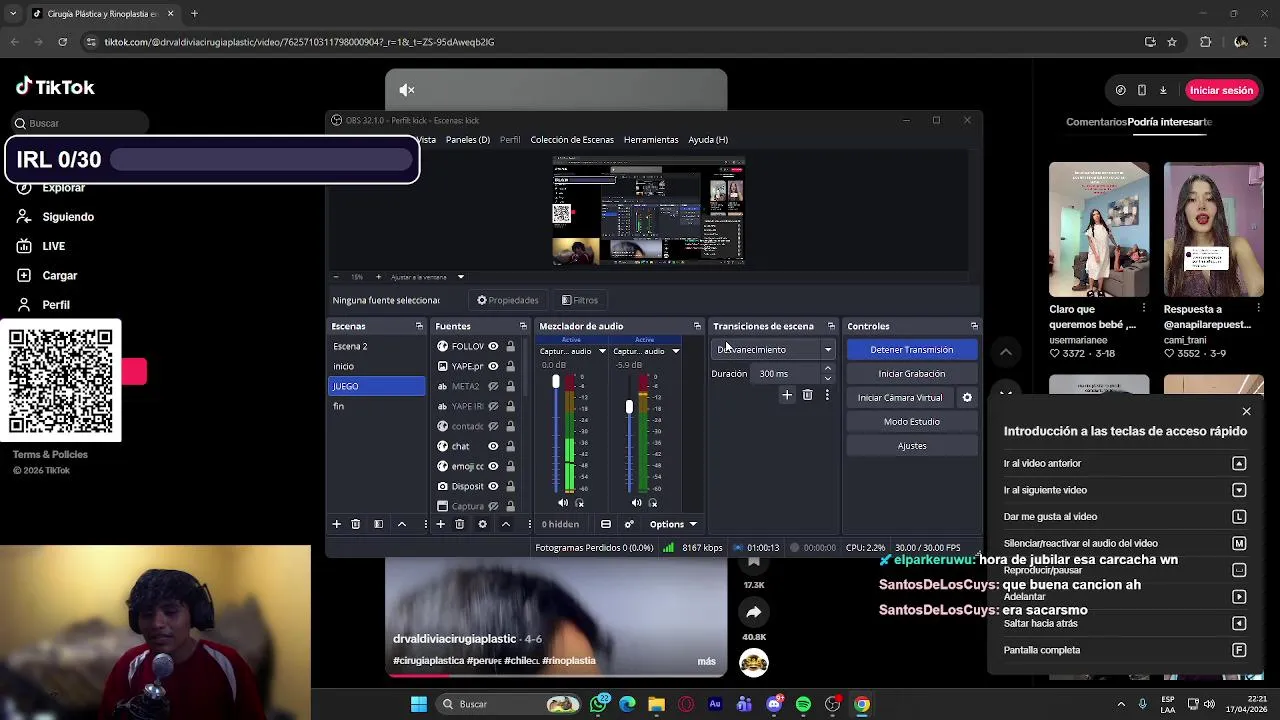Undock the Controles panel
1280x720 pixels.
pos(974,326)
